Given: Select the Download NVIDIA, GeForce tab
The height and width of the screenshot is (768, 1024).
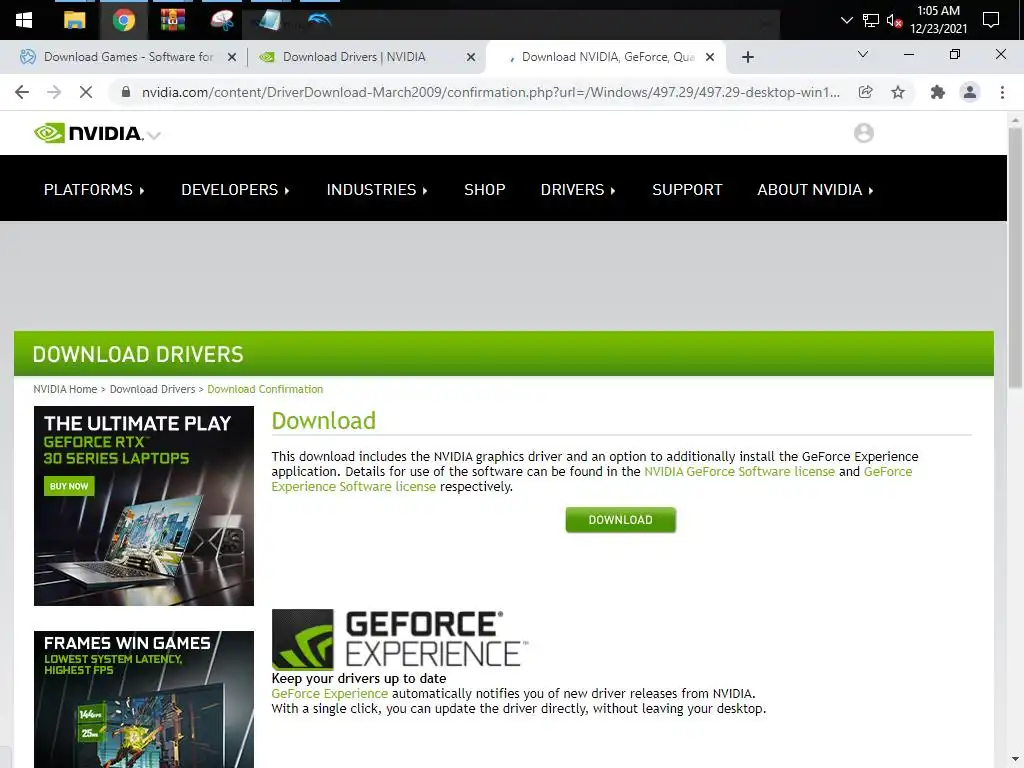Looking at the screenshot, I should coord(607,57).
